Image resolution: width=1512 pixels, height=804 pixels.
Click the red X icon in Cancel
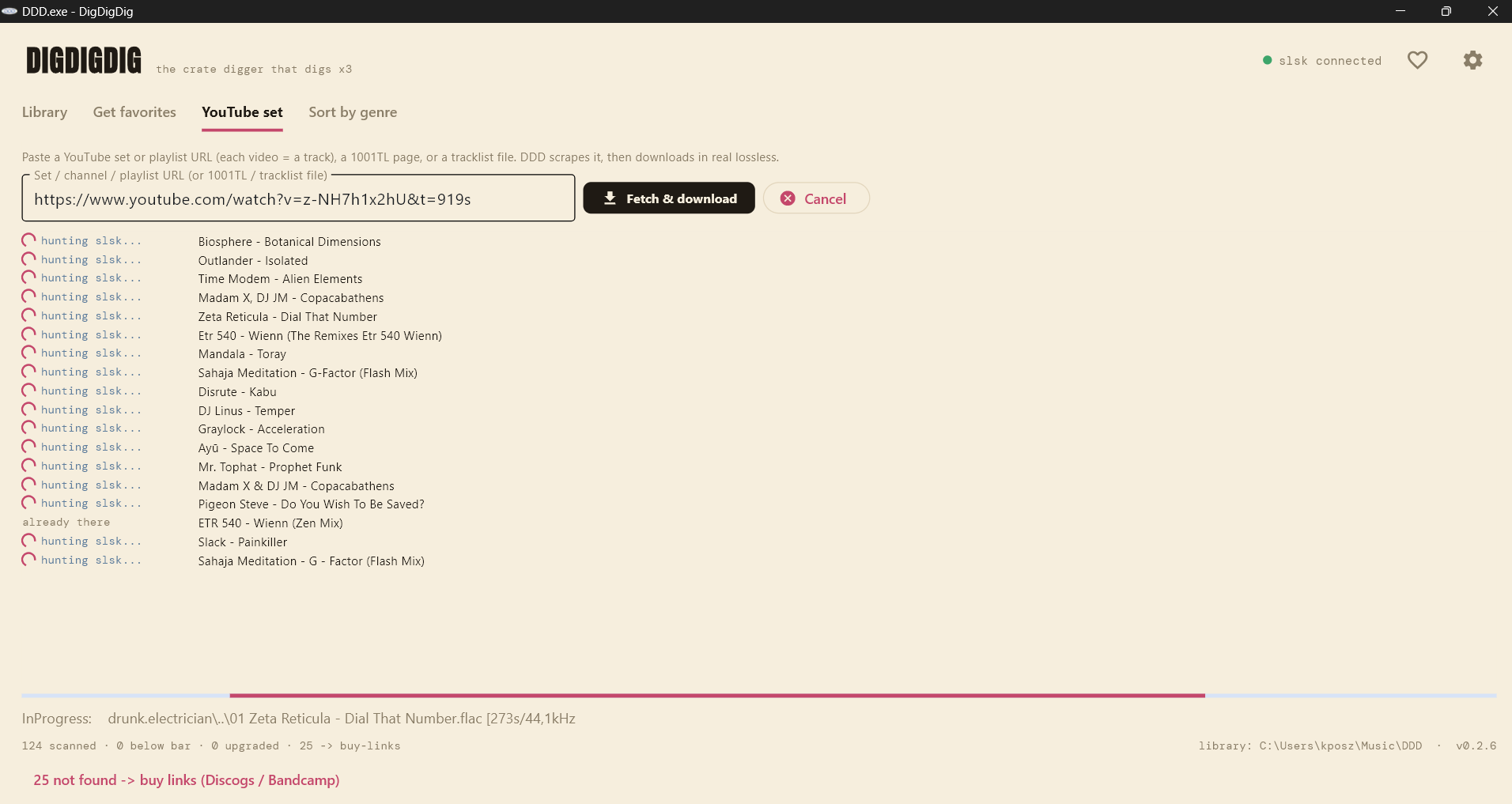(788, 198)
